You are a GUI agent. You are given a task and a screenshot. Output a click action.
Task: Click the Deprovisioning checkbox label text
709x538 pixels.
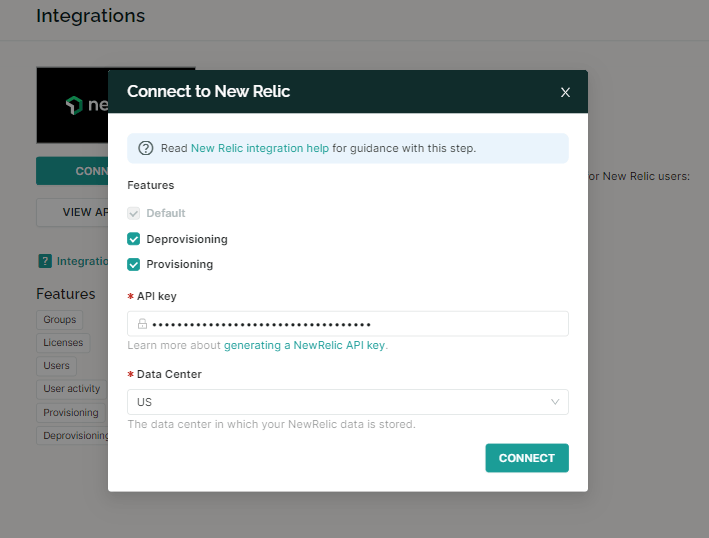point(187,239)
